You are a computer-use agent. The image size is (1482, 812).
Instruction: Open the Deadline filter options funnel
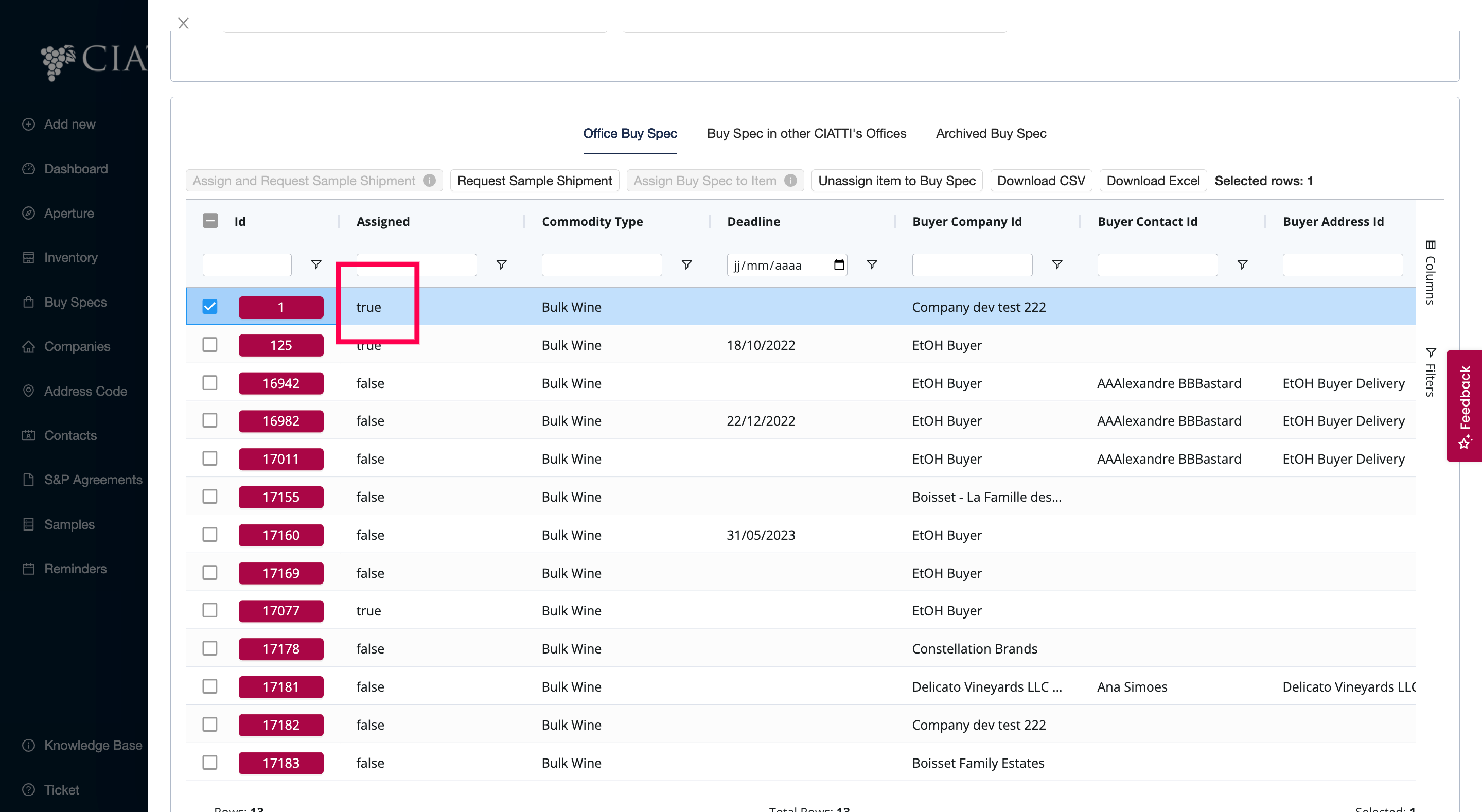pyautogui.click(x=872, y=264)
